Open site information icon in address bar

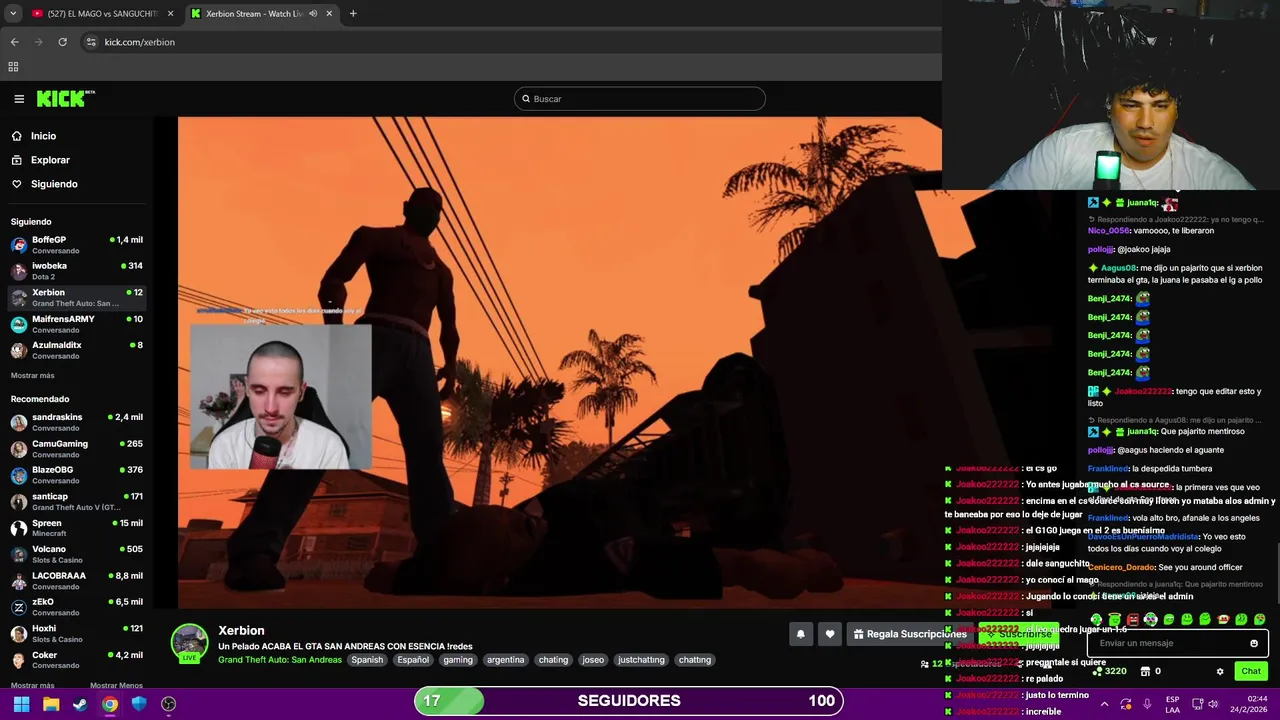coord(91,42)
